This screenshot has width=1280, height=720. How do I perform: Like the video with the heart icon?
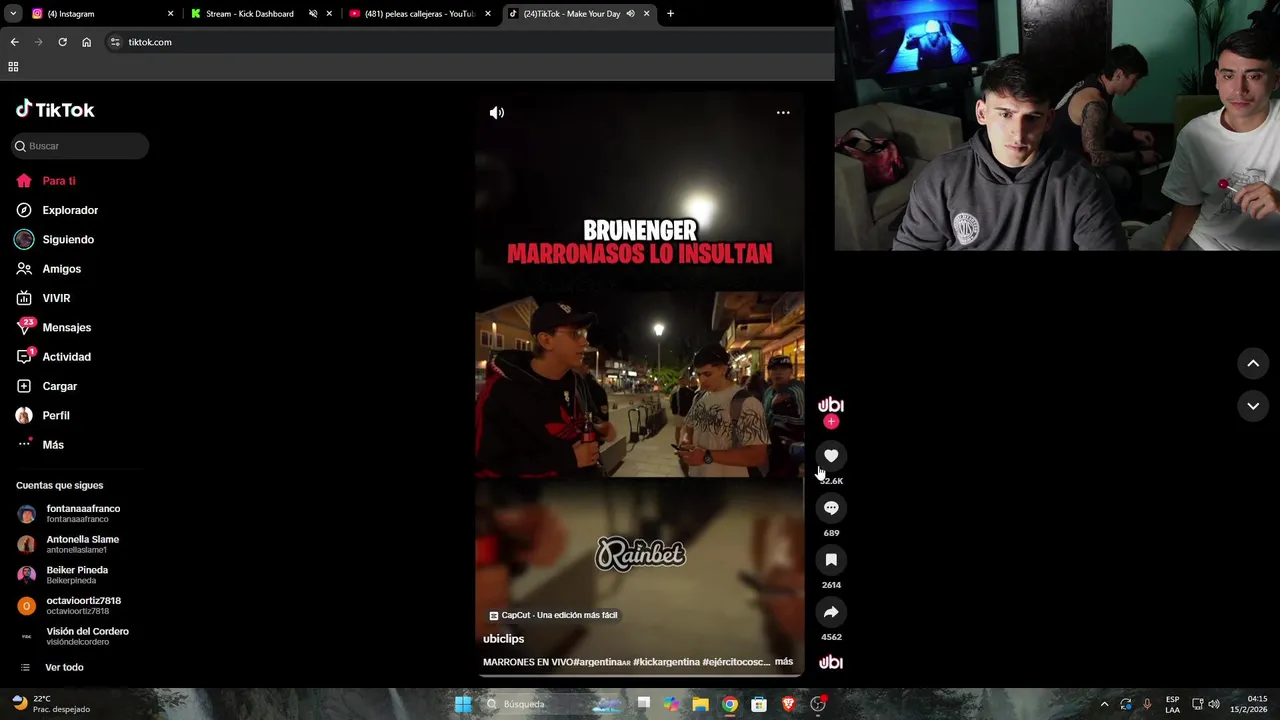(x=831, y=456)
